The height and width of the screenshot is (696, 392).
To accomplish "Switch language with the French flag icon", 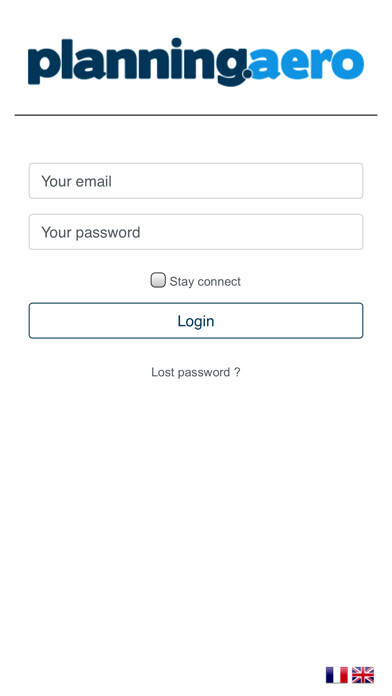I will coord(337,675).
